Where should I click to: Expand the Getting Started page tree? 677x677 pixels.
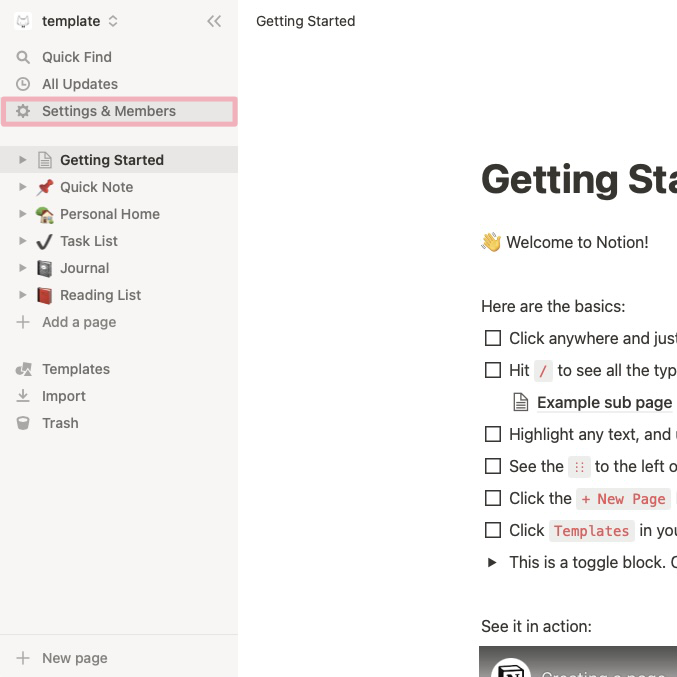coord(22,160)
